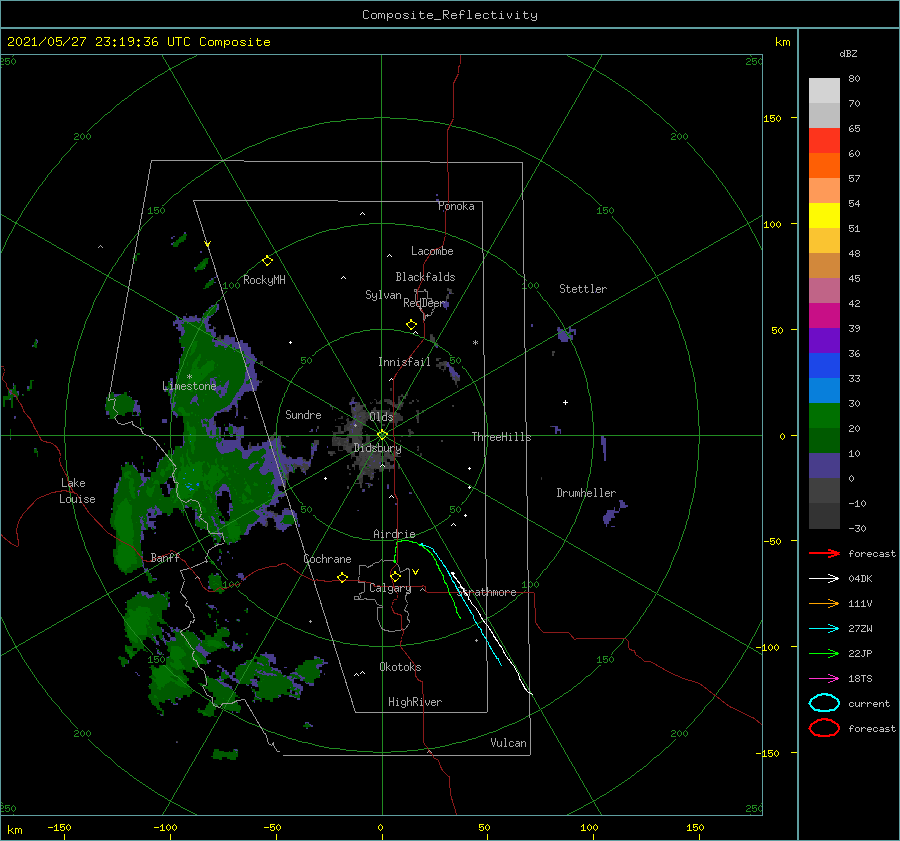900x841 pixels.
Task: Click the green 22JP storm track line
Action: tap(442, 568)
